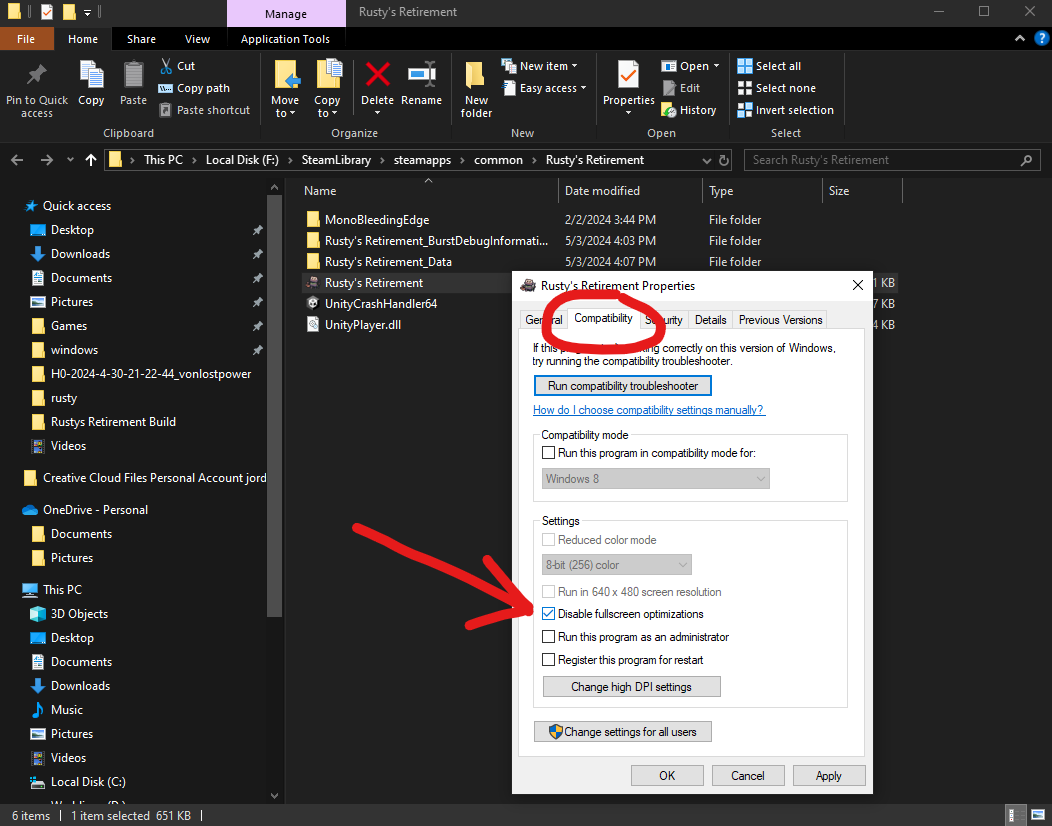
Task: Click the Up one level arrow
Action: [x=91, y=160]
